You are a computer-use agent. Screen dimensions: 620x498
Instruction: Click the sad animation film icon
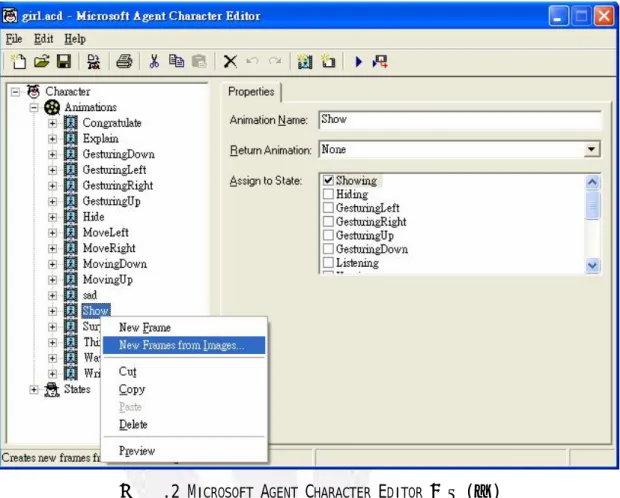point(71,295)
